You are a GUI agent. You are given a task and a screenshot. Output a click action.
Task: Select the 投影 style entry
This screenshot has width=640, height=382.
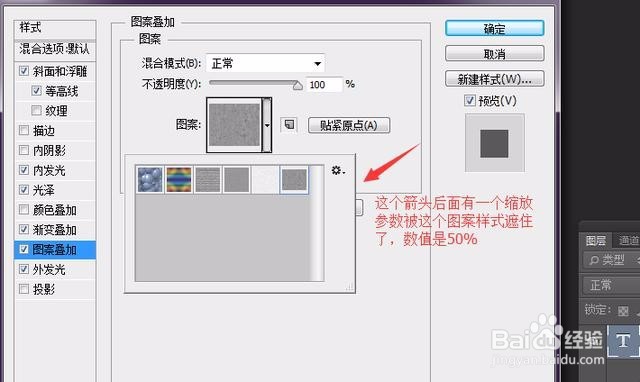pyautogui.click(x=44, y=289)
